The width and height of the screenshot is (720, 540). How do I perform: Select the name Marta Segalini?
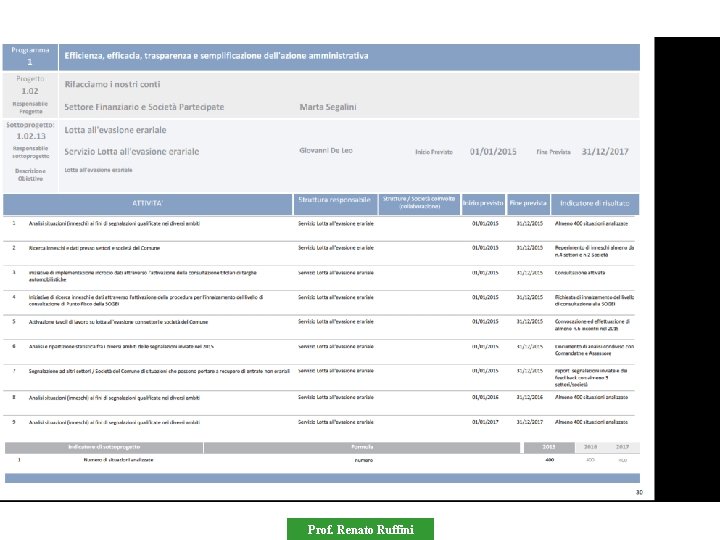(328, 107)
